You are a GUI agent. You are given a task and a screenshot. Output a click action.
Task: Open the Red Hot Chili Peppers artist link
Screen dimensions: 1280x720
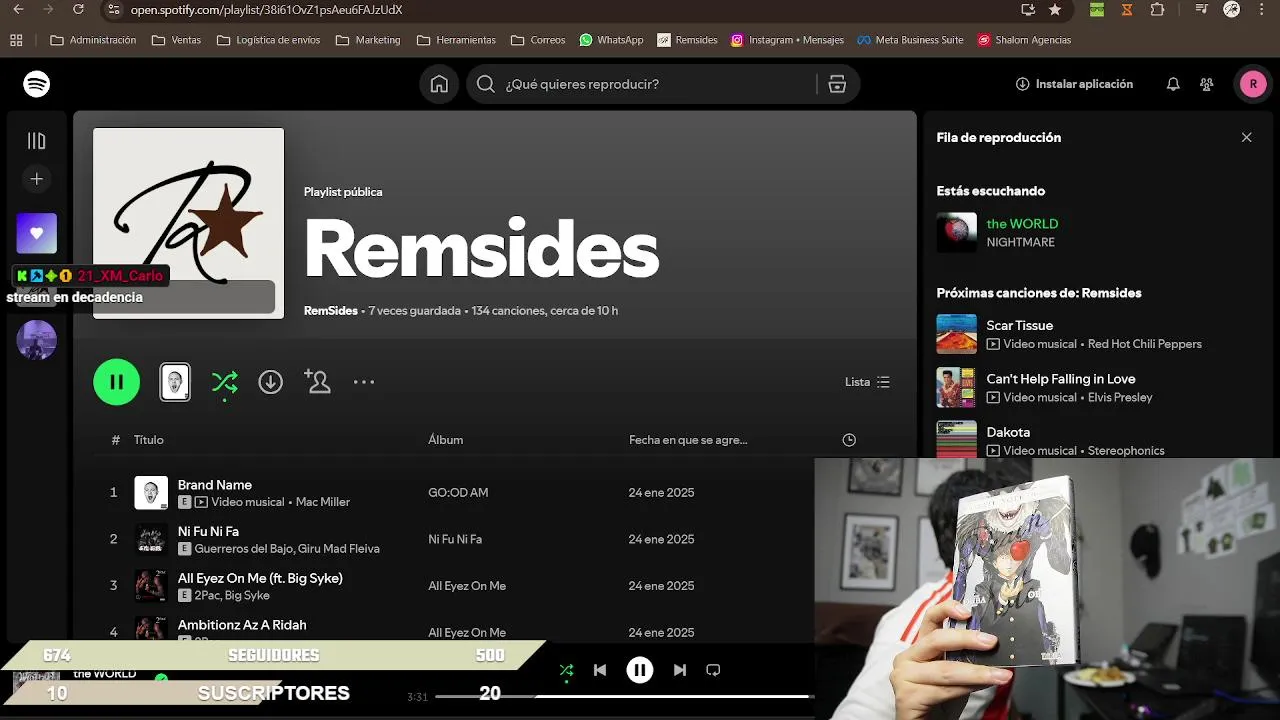[1145, 344]
